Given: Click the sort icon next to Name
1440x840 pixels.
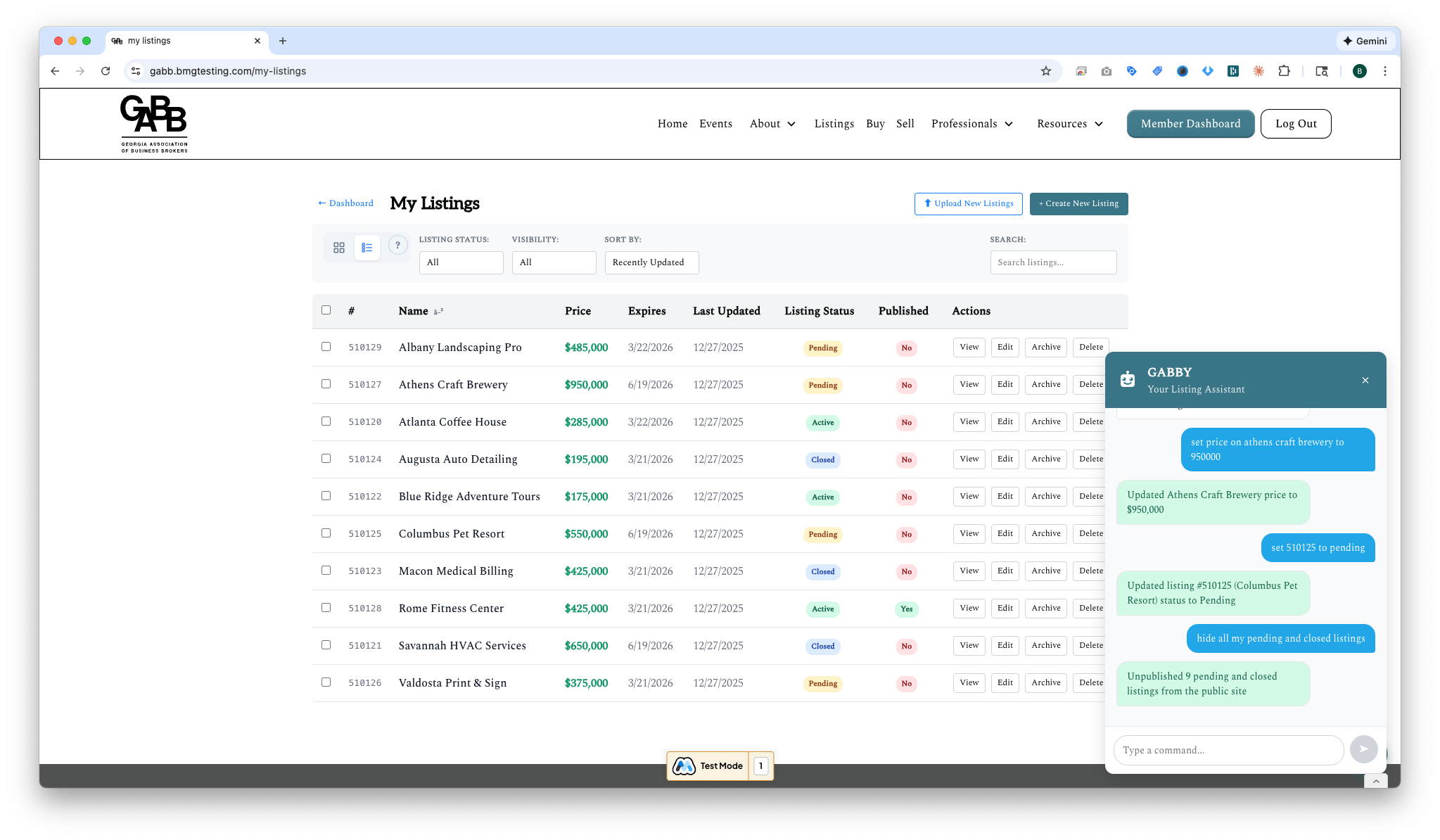Looking at the screenshot, I should click(438, 312).
